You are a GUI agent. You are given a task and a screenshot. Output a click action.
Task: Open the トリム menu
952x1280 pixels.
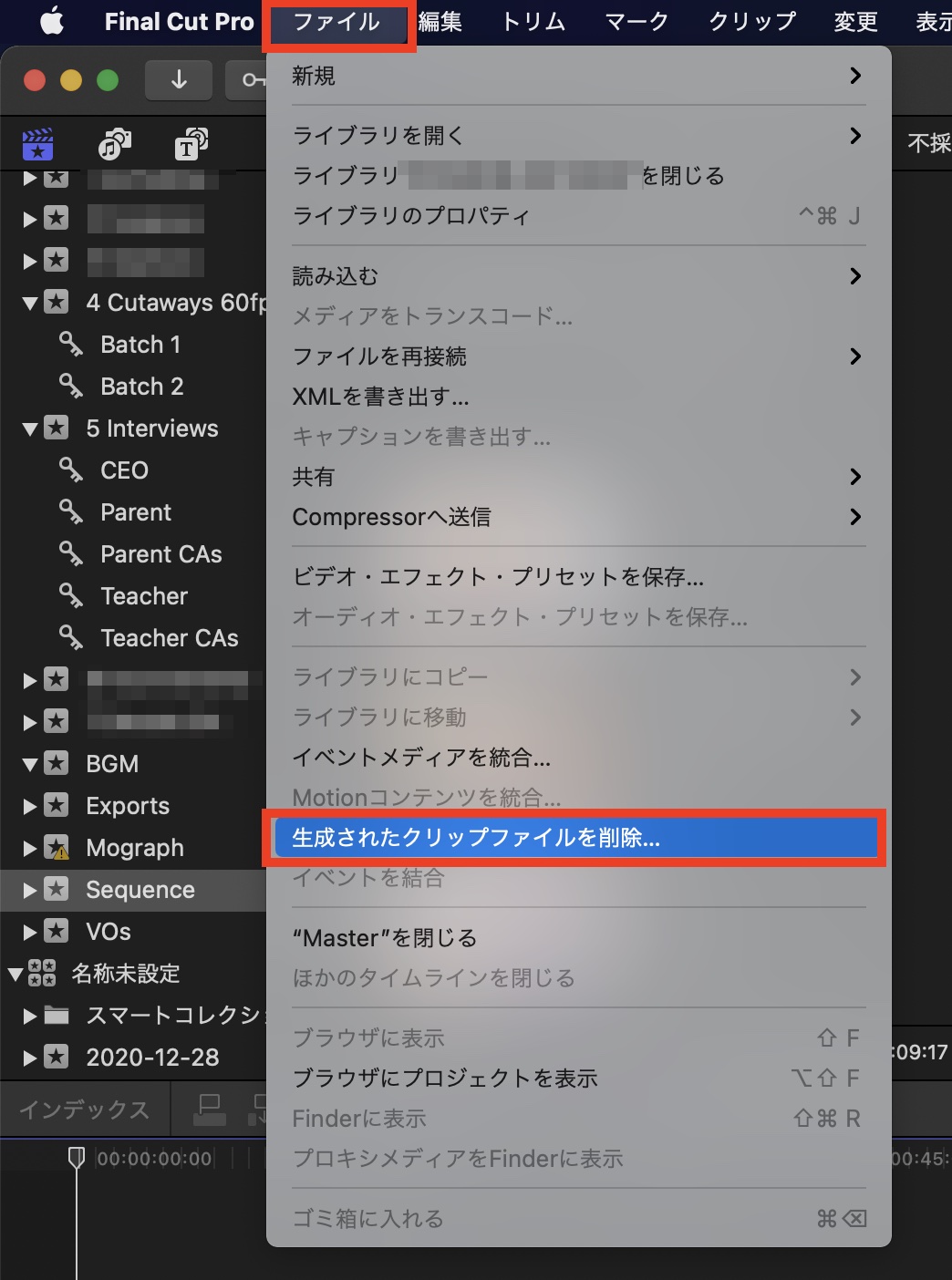point(533,21)
